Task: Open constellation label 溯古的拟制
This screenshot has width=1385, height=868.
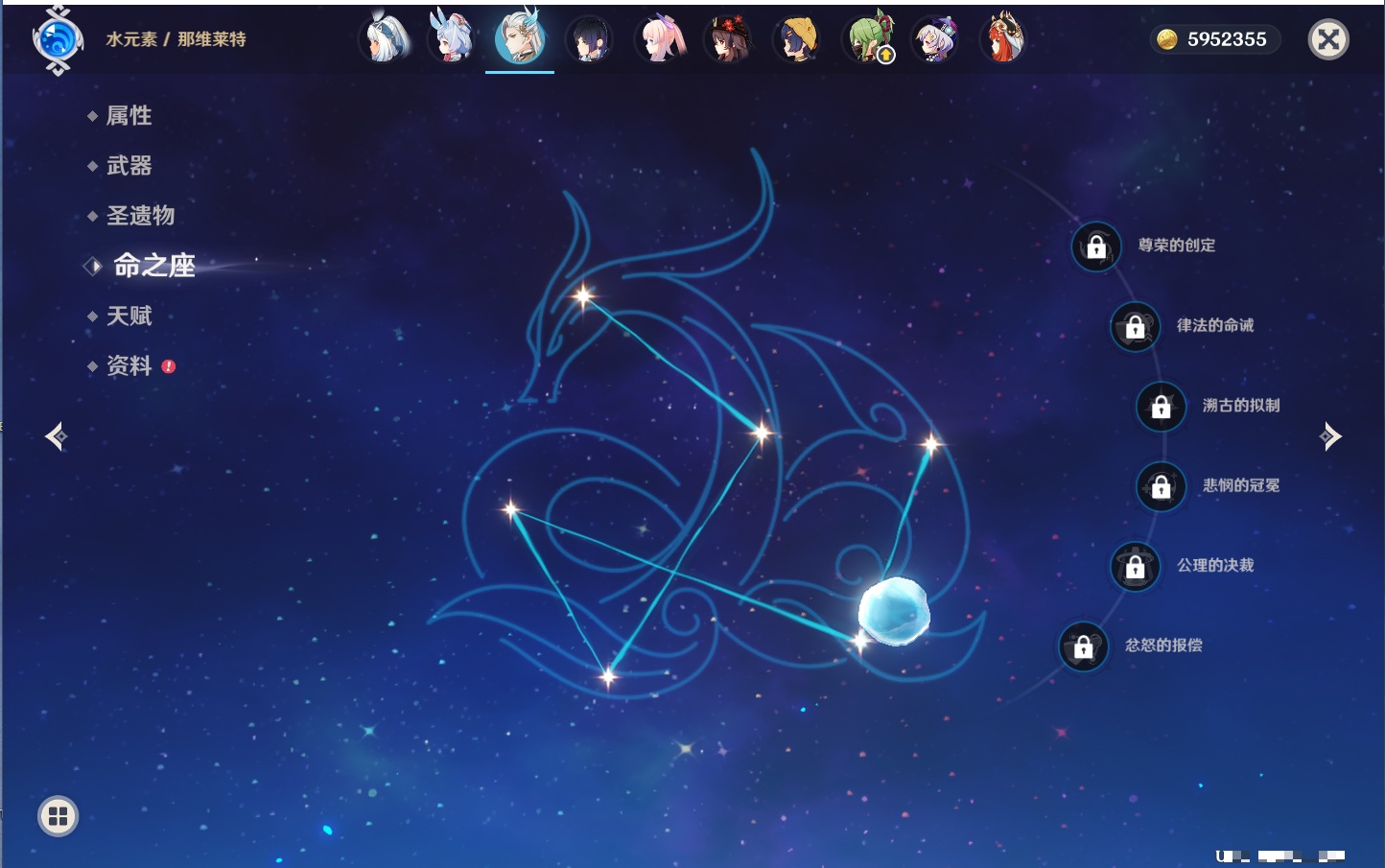Action: pyautogui.click(x=1241, y=406)
